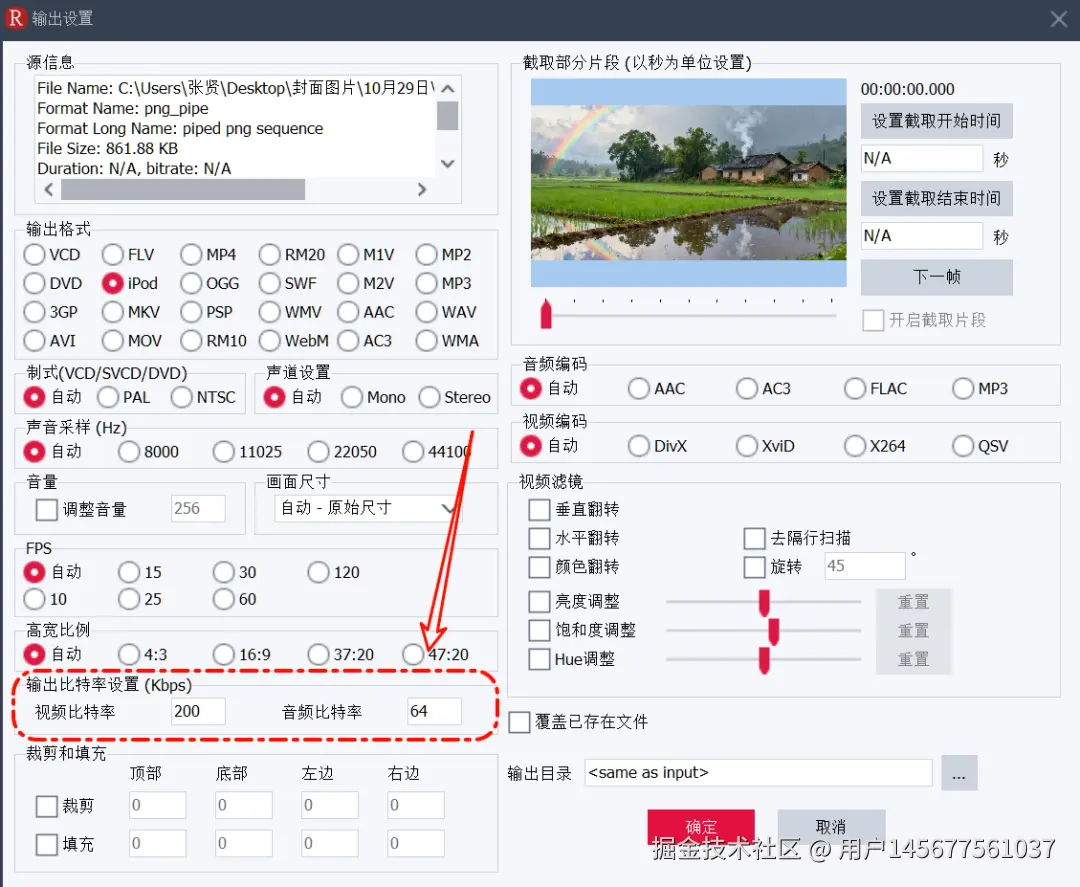Screen dimensions: 1080x887
Task: Click the confirm button (确定)
Action: click(701, 826)
